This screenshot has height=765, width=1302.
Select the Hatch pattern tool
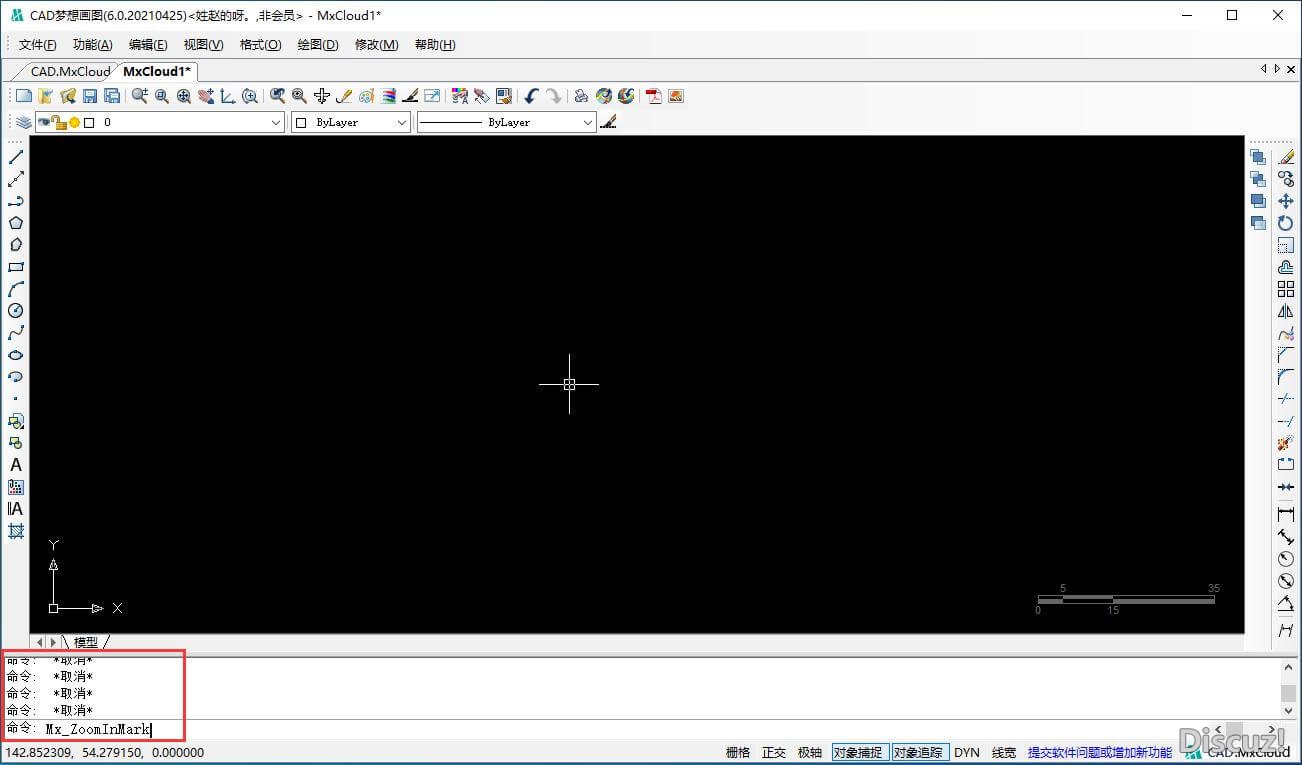[16, 531]
